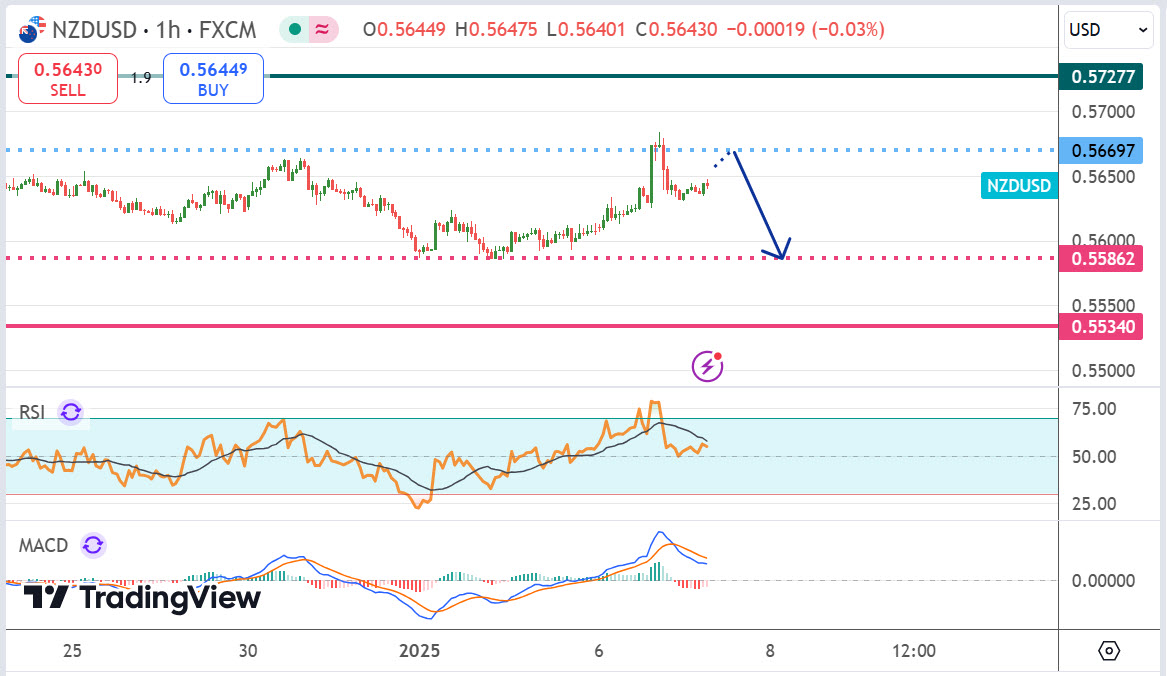Click the pink approximation symbol icon
This screenshot has width=1167, height=676.
pos(322,30)
